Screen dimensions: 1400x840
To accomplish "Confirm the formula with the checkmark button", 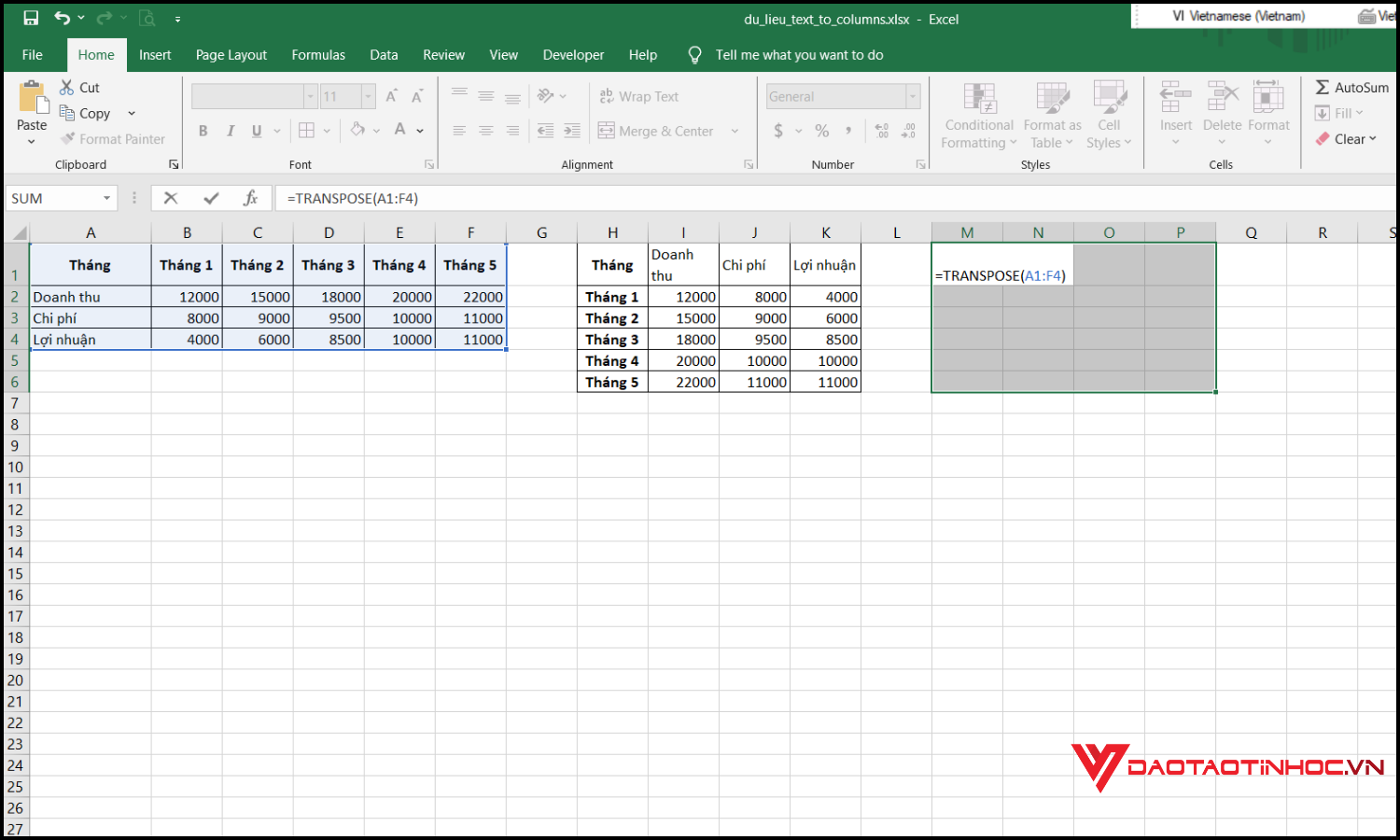I will (x=210, y=198).
